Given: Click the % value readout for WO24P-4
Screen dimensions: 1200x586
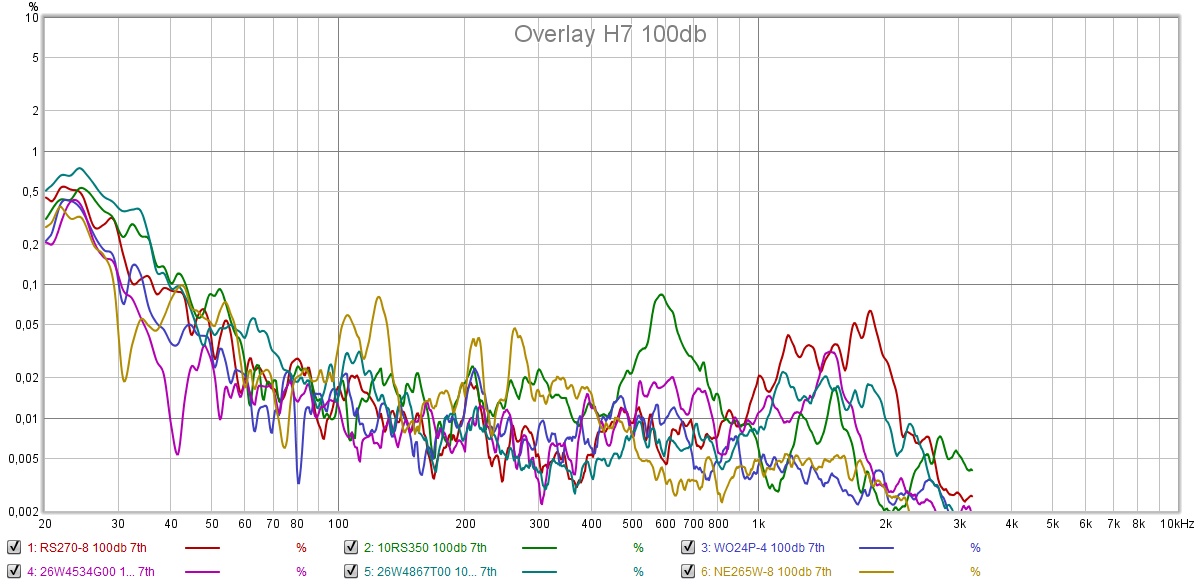Looking at the screenshot, I should (975, 548).
